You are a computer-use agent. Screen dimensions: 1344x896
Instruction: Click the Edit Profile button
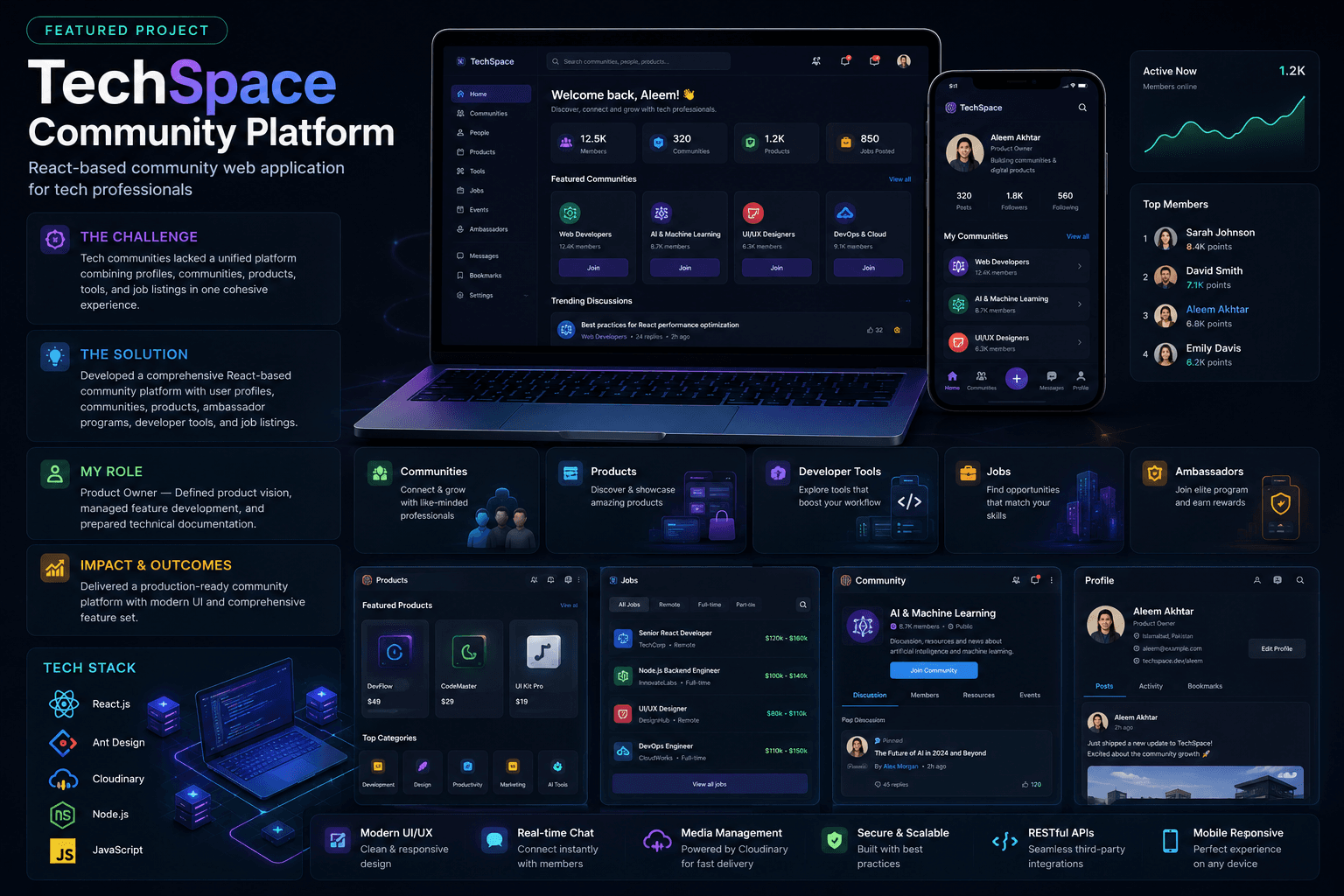click(1277, 648)
